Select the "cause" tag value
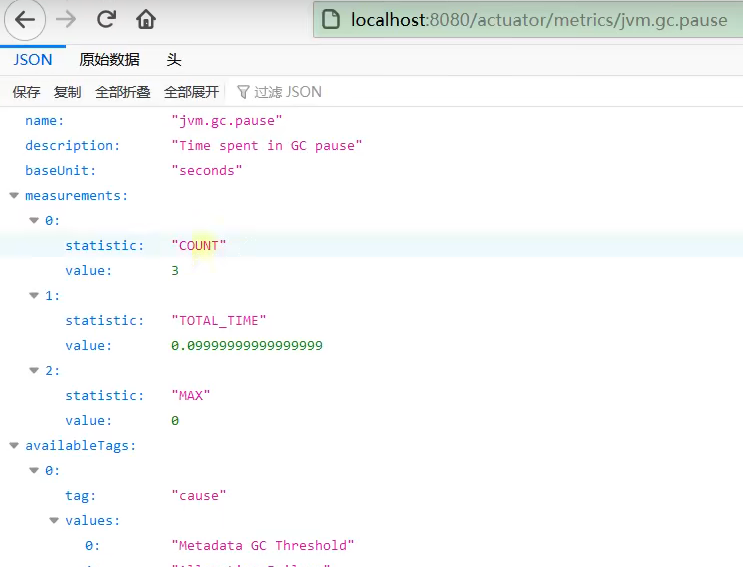The height and width of the screenshot is (567, 743). [199, 495]
